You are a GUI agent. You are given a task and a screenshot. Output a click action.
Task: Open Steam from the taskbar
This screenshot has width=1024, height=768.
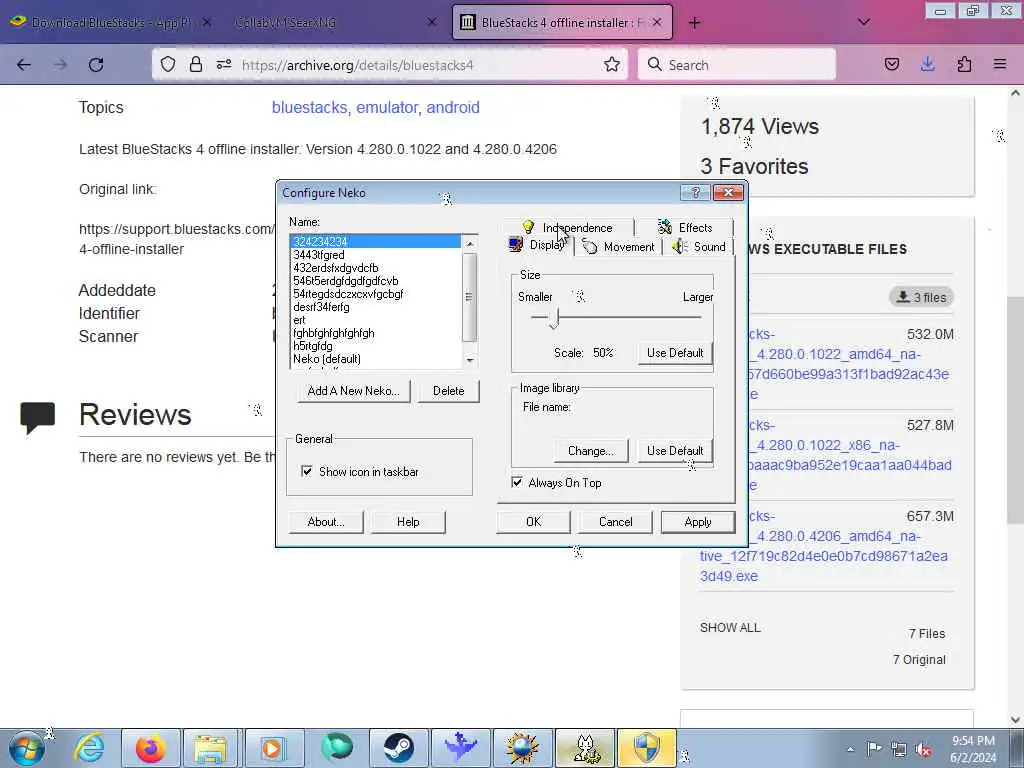[398, 748]
